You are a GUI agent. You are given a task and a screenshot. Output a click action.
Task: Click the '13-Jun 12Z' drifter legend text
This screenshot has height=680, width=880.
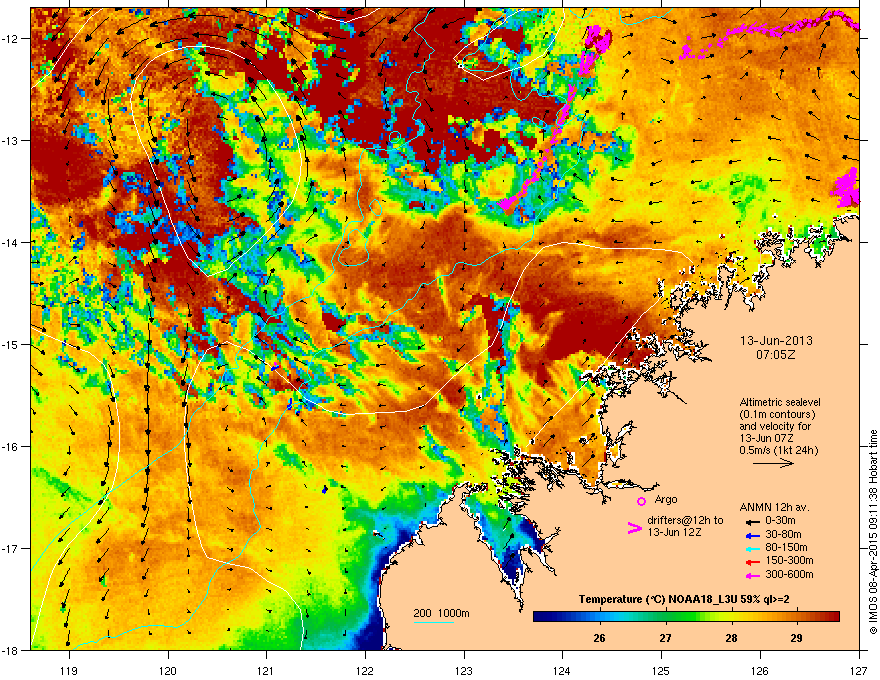coord(674,532)
